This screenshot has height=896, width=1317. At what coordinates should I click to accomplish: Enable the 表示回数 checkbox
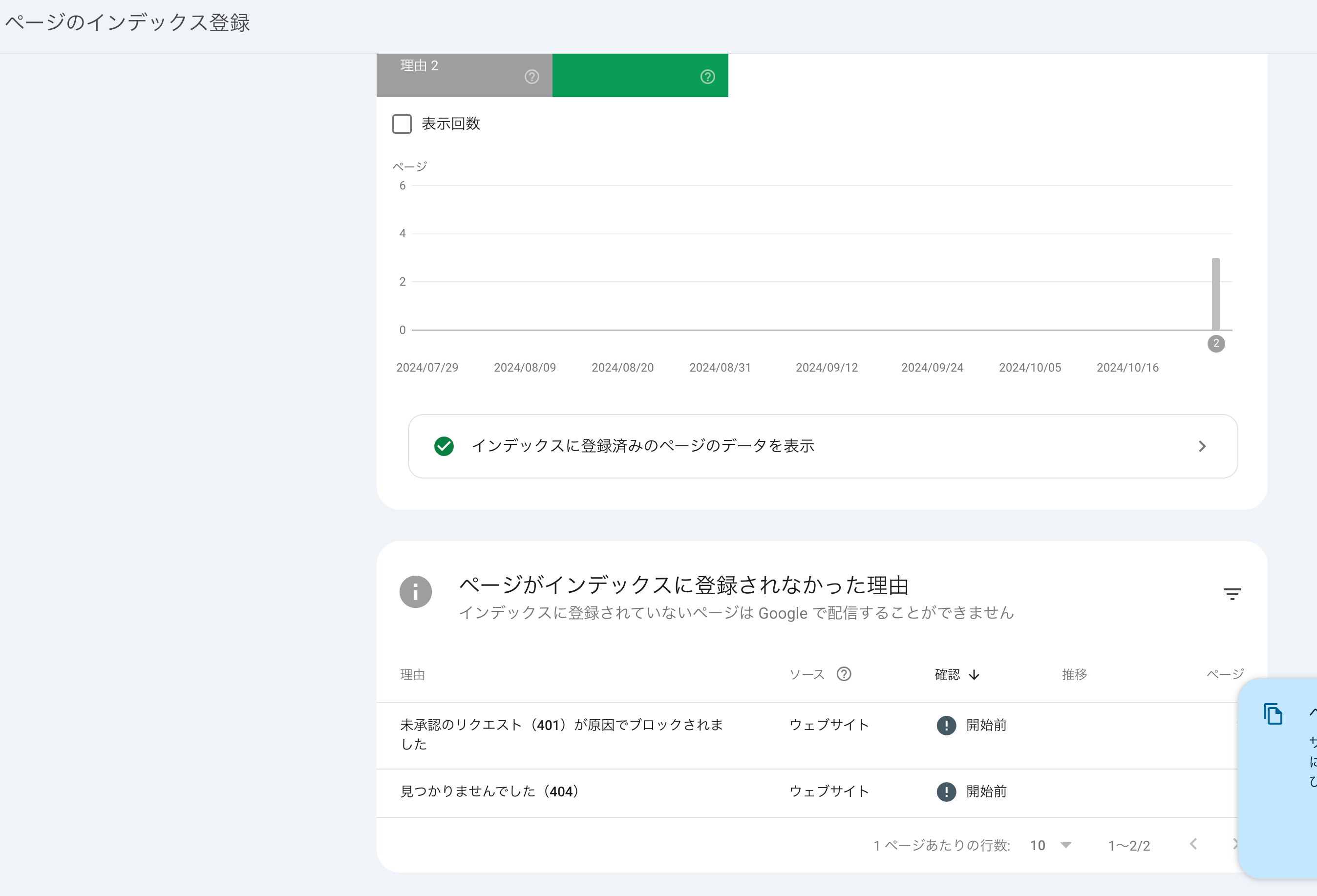click(x=402, y=124)
